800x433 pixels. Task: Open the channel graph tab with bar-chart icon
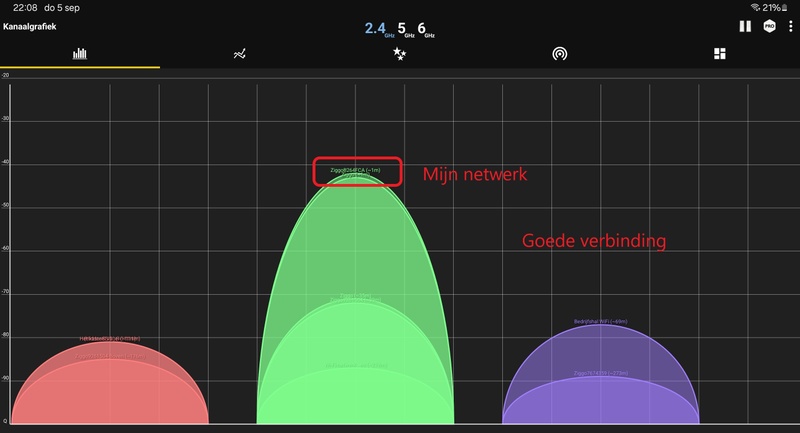(80, 54)
